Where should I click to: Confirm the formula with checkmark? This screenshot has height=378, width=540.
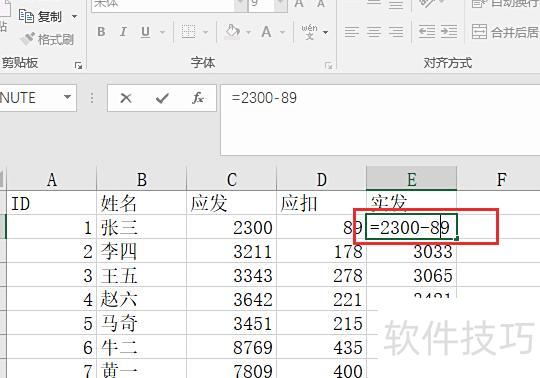(x=162, y=98)
